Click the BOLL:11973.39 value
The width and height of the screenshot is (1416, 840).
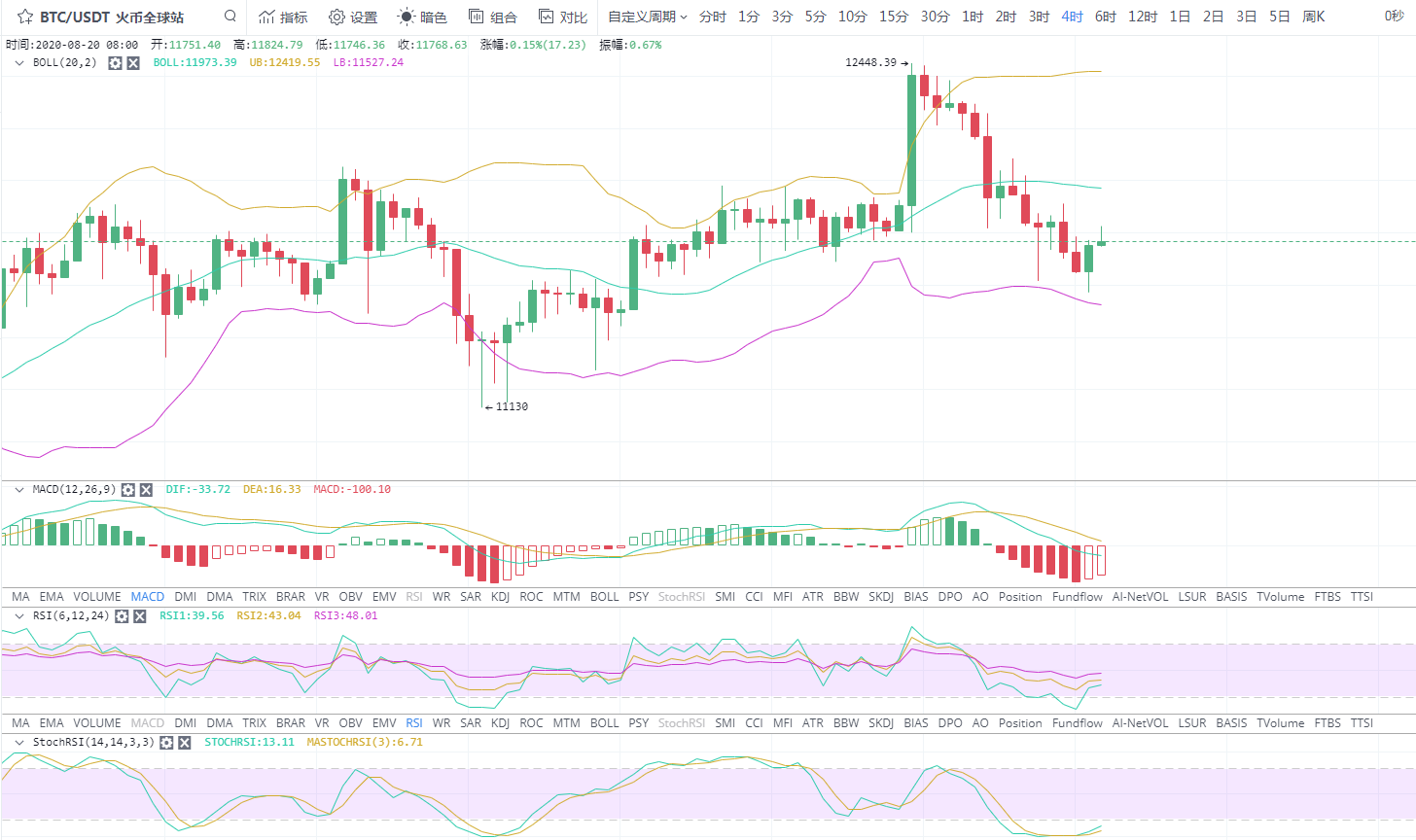195,62
